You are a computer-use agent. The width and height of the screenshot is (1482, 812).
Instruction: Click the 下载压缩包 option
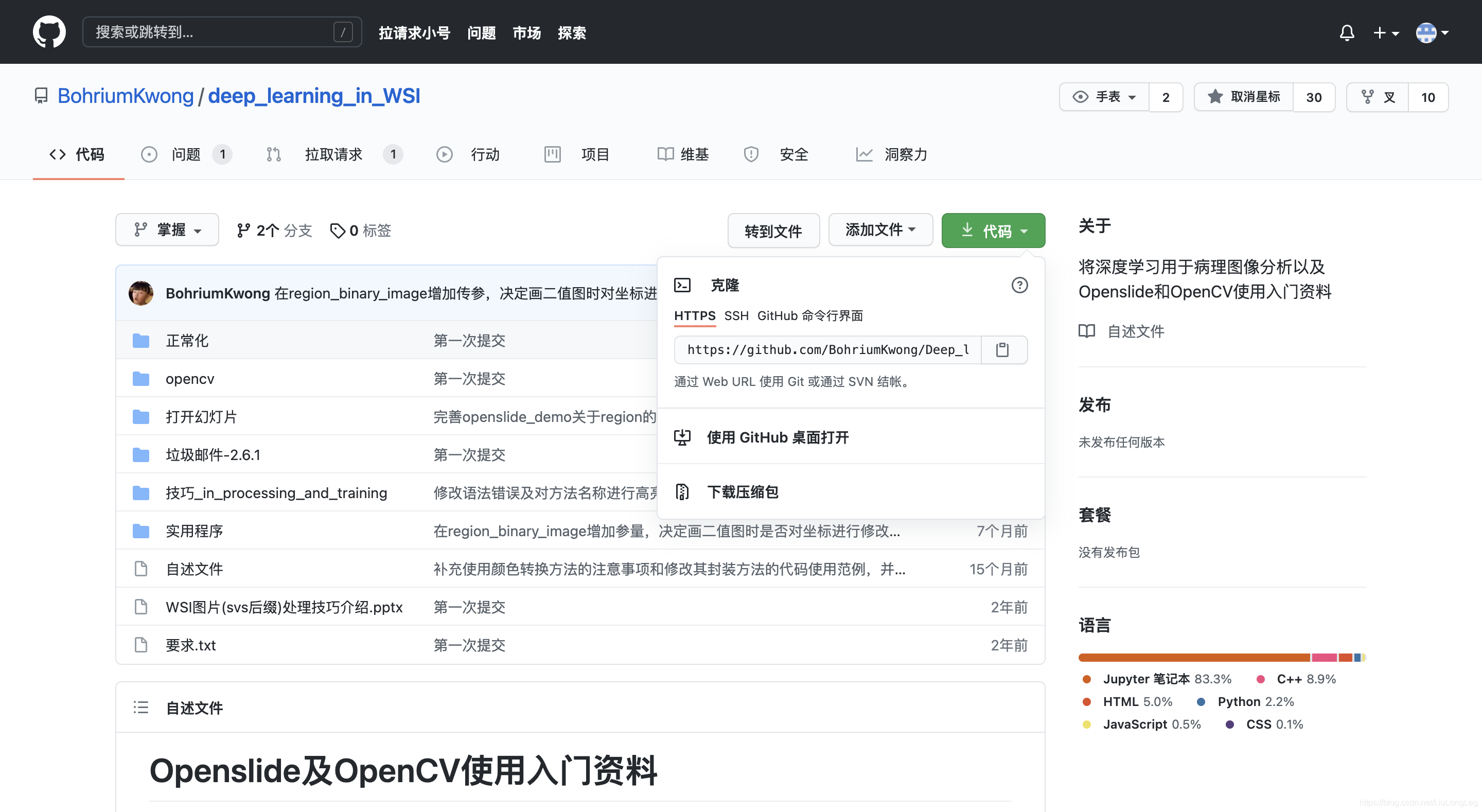(x=742, y=491)
